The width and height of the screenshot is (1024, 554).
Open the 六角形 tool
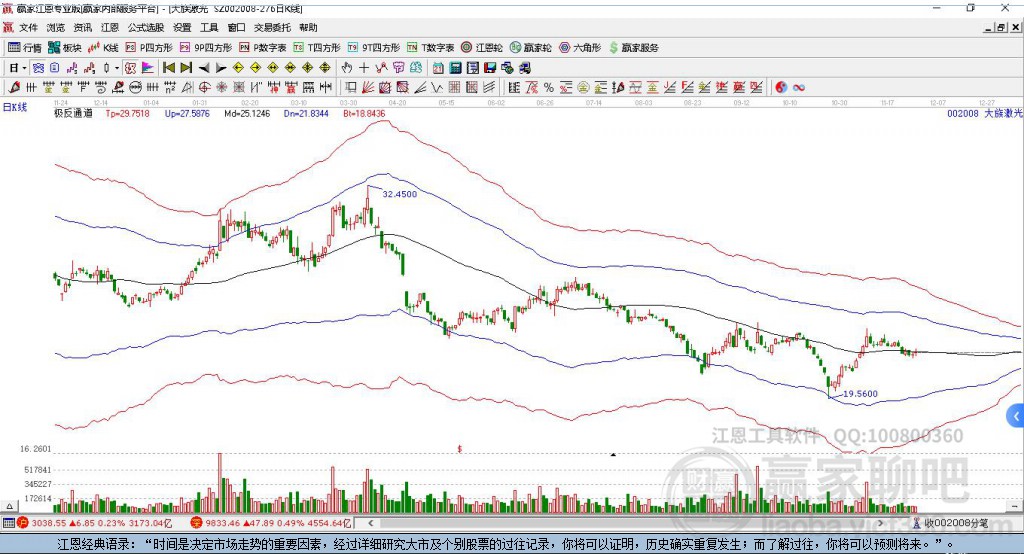pyautogui.click(x=579, y=48)
